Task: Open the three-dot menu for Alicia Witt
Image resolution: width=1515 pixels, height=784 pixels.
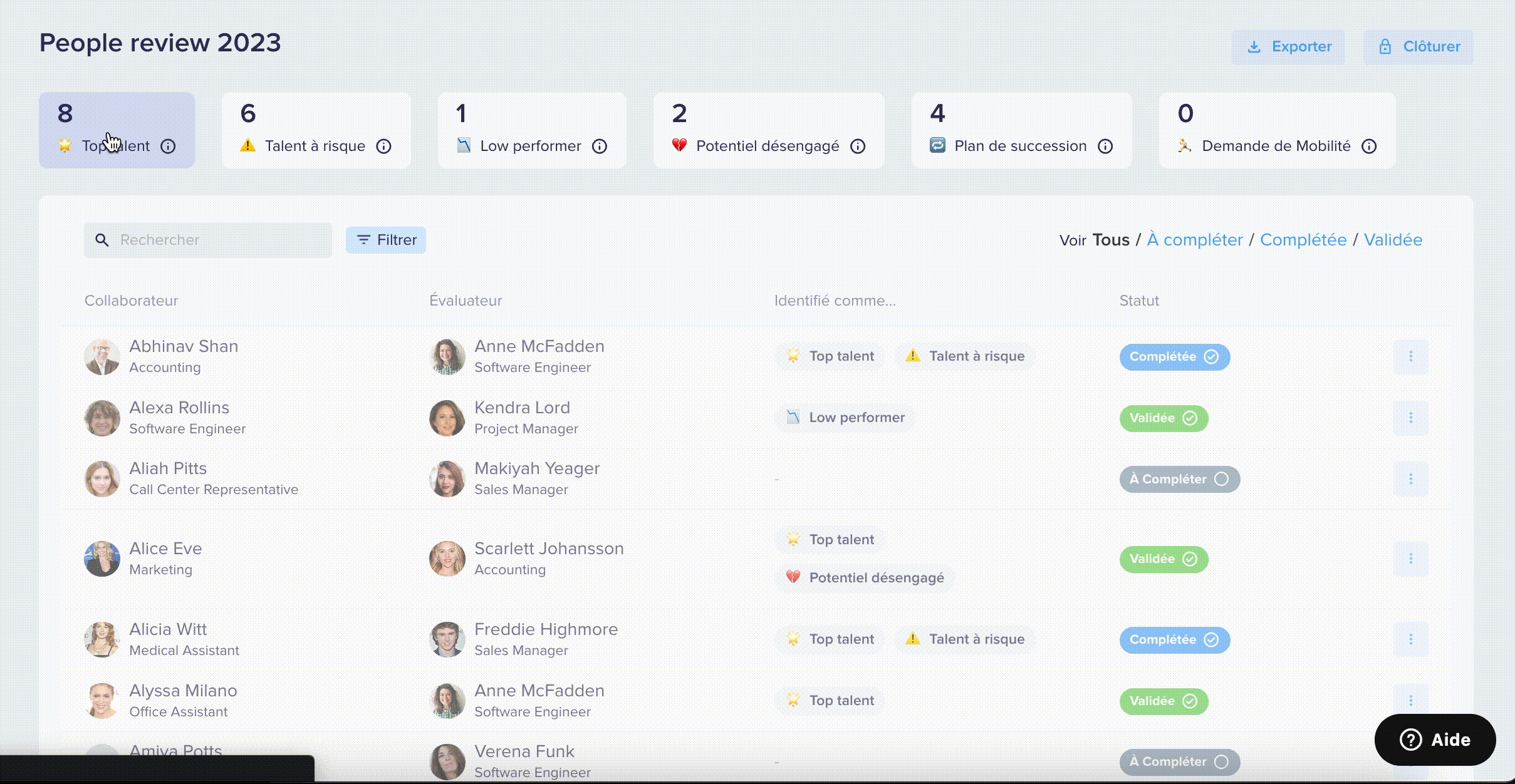Action: pos(1411,639)
